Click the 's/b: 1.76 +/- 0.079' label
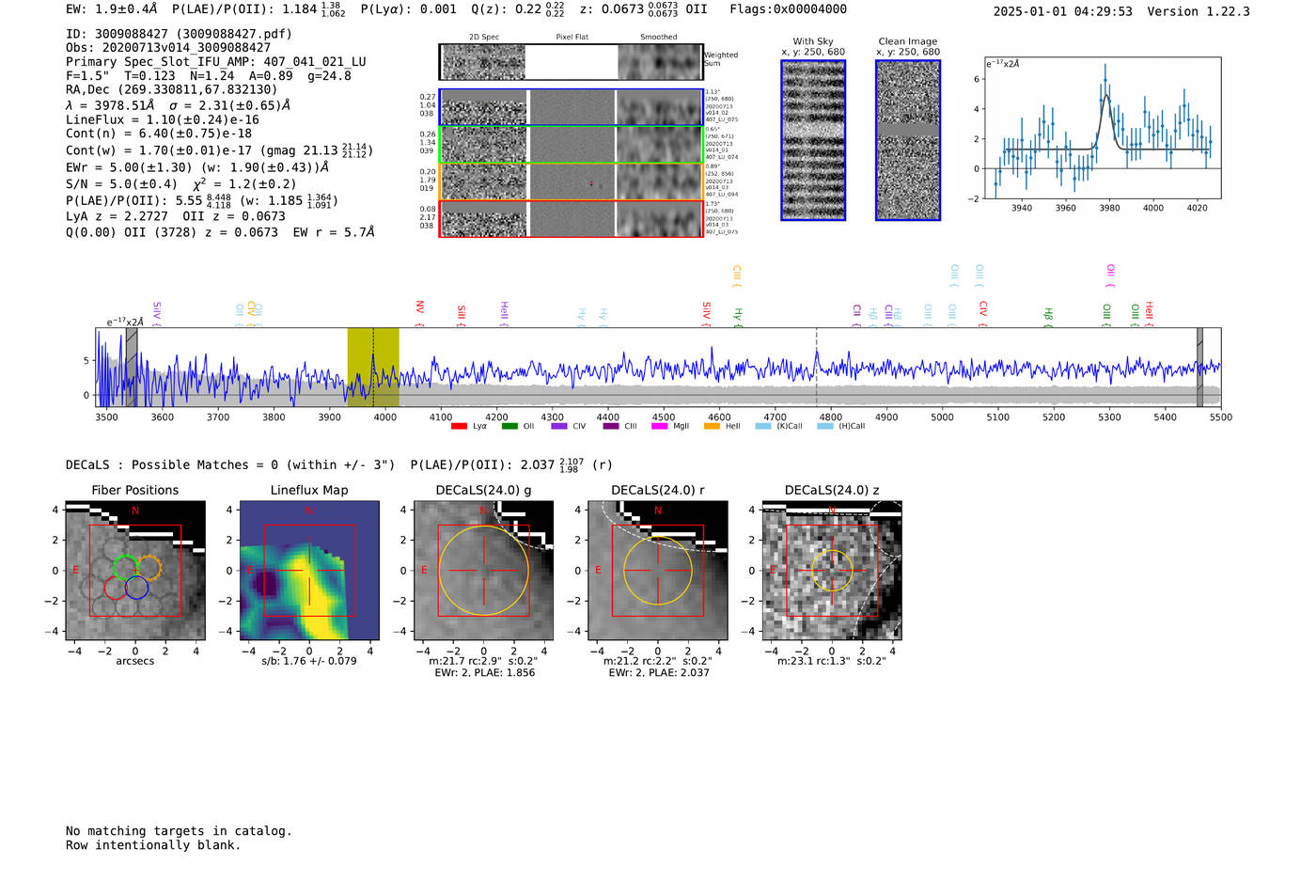1316x896 pixels. [309, 661]
